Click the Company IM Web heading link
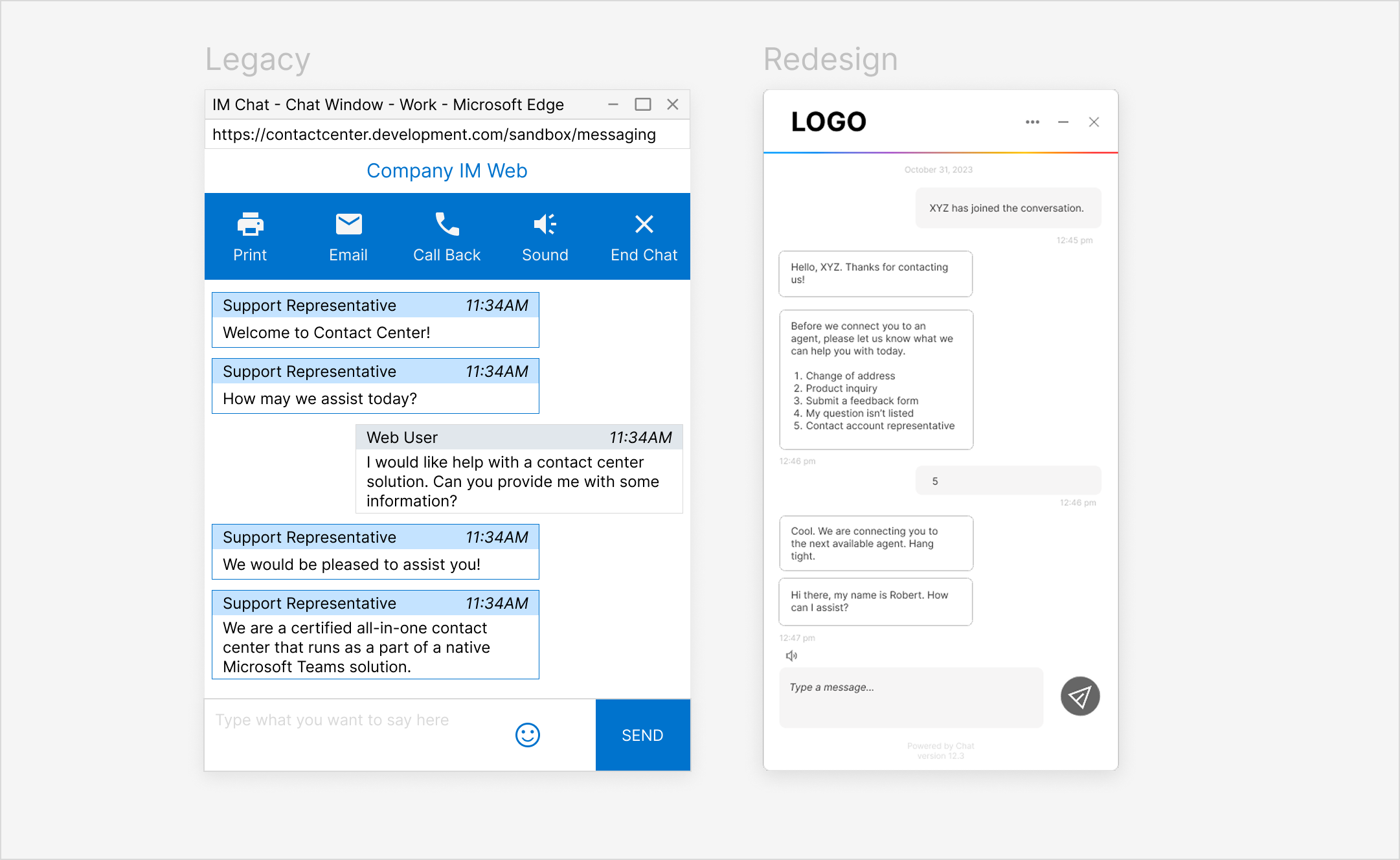Image resolution: width=1400 pixels, height=860 pixels. click(x=447, y=171)
